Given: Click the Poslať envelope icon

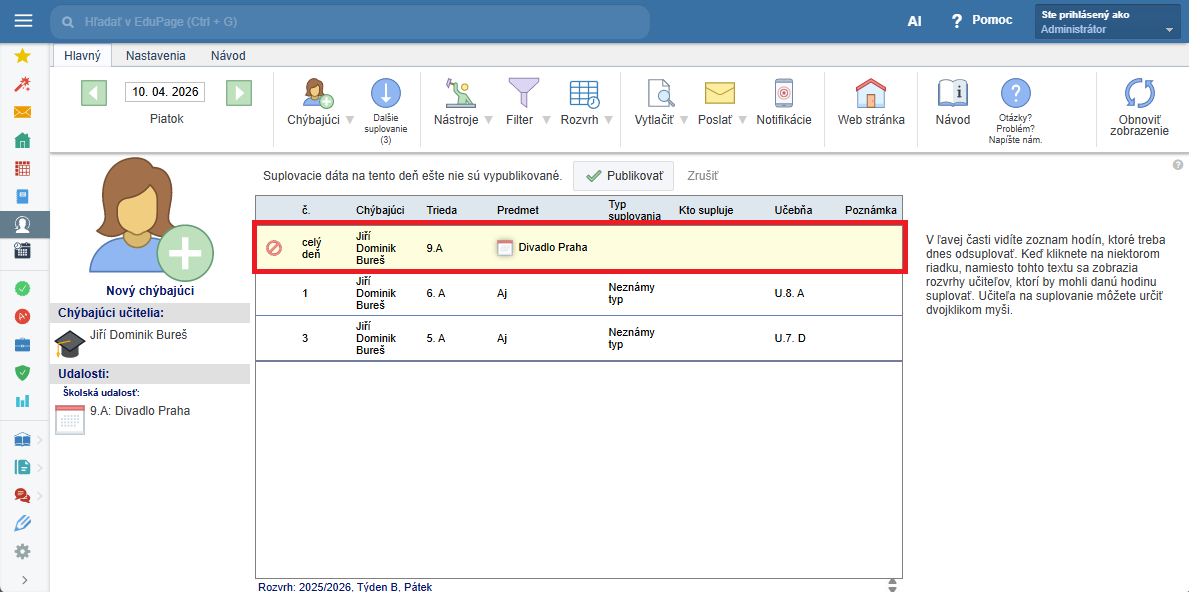Looking at the screenshot, I should 718,94.
